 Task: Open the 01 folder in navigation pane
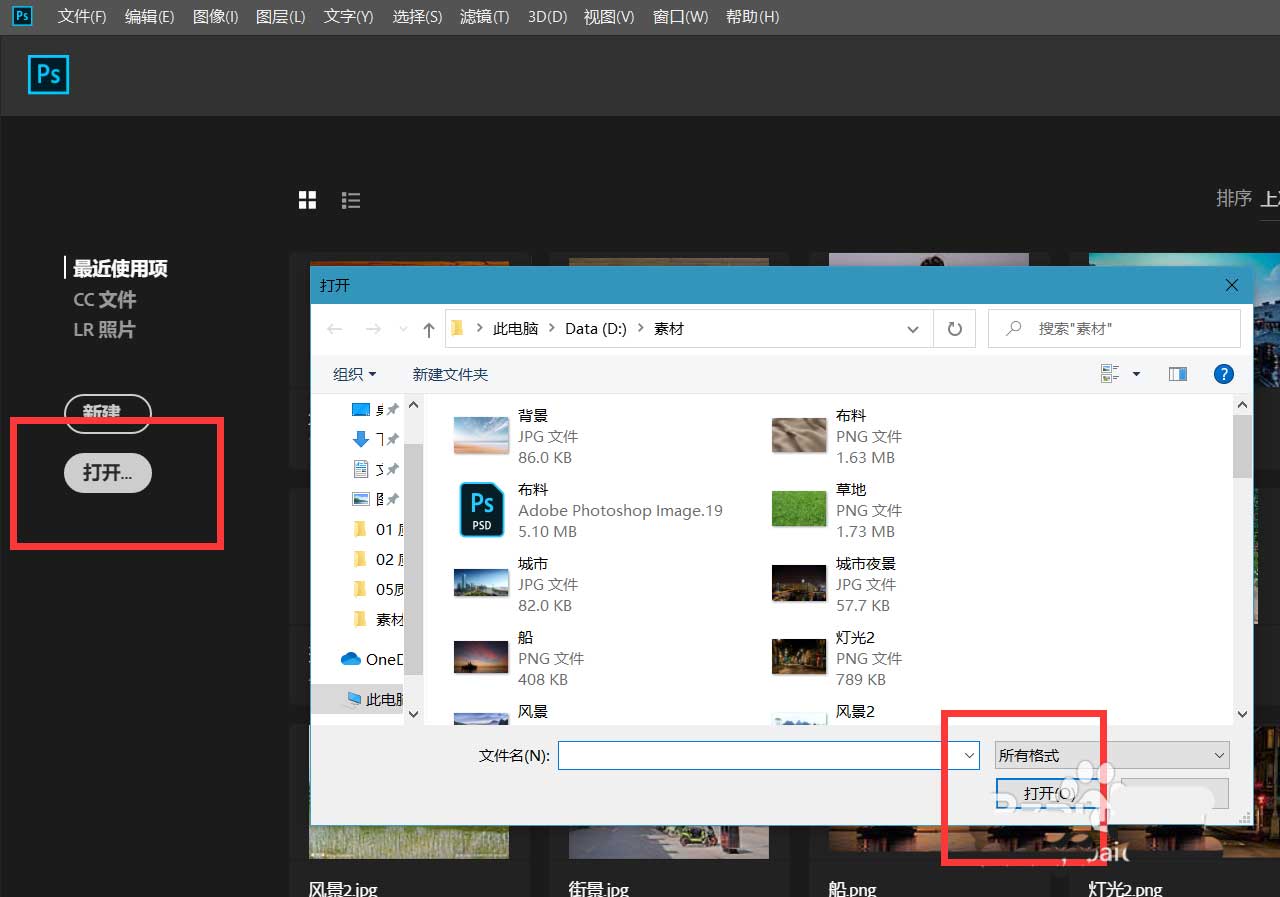click(x=380, y=530)
